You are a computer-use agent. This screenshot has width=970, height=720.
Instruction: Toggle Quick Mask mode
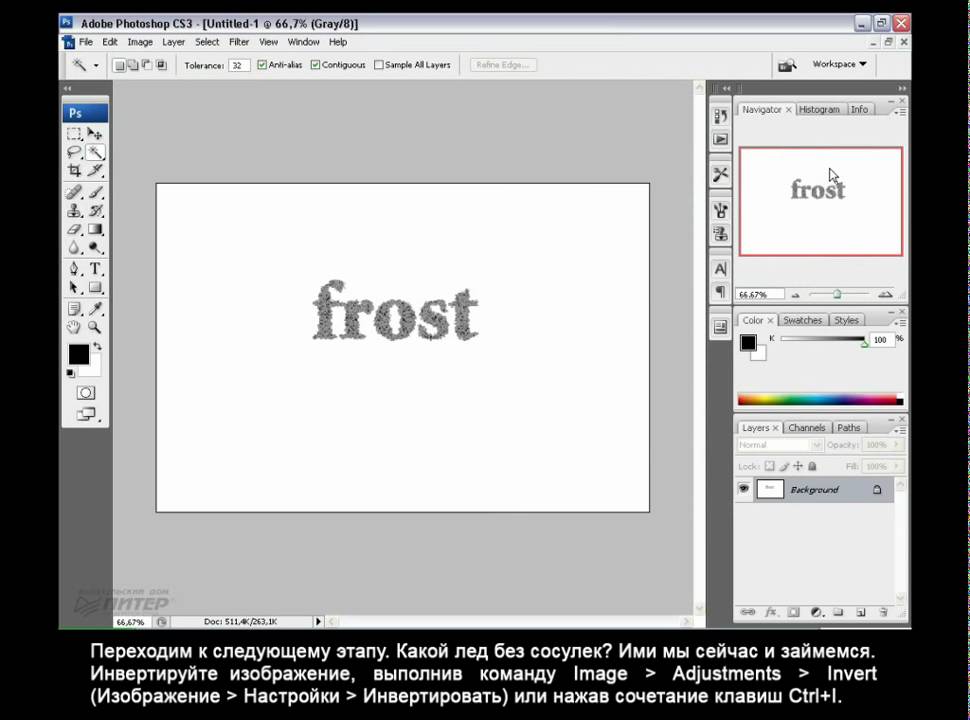pos(86,393)
